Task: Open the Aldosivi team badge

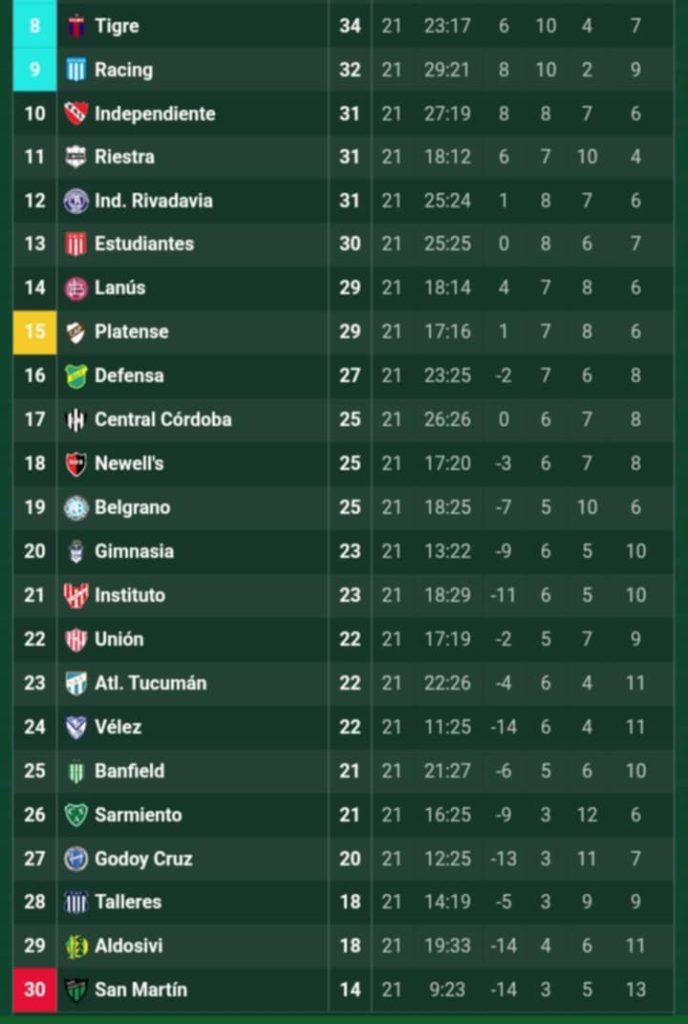Action: 76,946
